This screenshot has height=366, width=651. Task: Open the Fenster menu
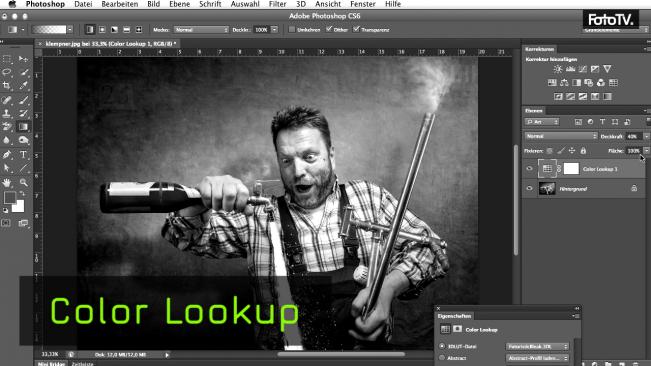click(363, 4)
